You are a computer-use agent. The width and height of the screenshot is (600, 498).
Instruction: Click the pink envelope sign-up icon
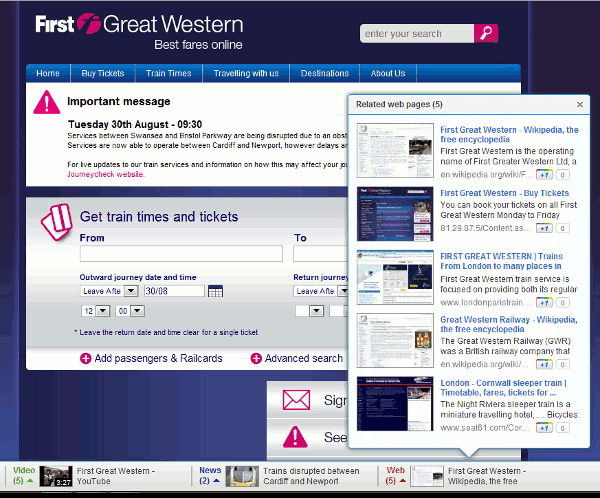(296, 400)
